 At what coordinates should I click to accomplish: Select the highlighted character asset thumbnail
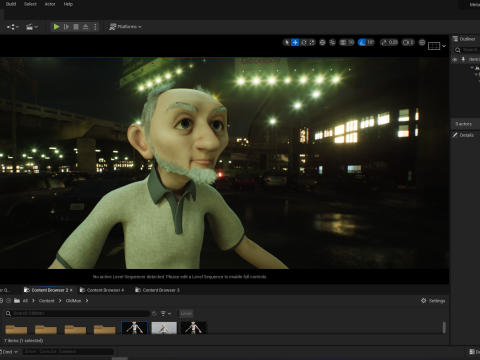pyautogui.click(x=134, y=328)
